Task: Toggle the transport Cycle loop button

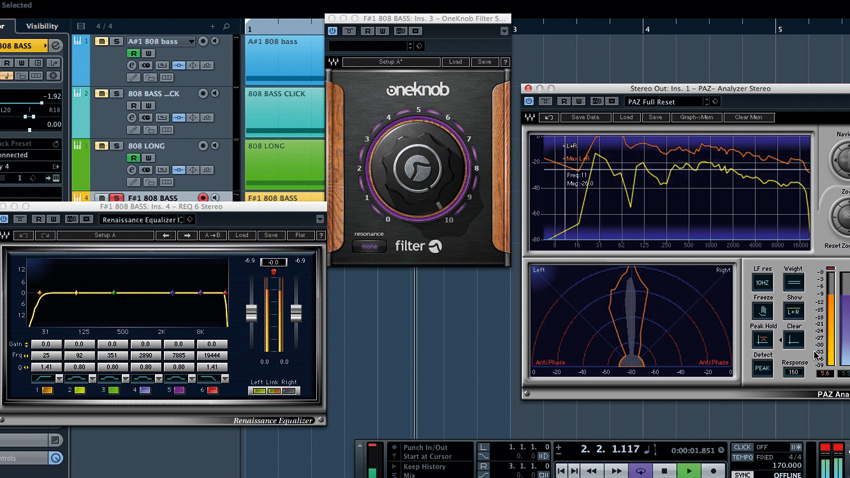Action: coord(640,470)
